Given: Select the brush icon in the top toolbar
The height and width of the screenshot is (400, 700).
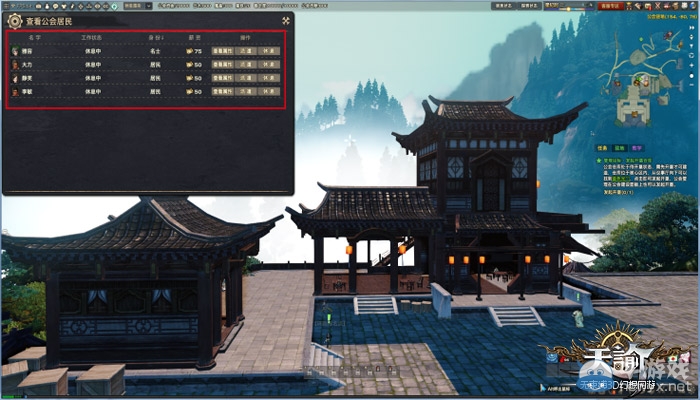Looking at the screenshot, I should click(72, 6).
